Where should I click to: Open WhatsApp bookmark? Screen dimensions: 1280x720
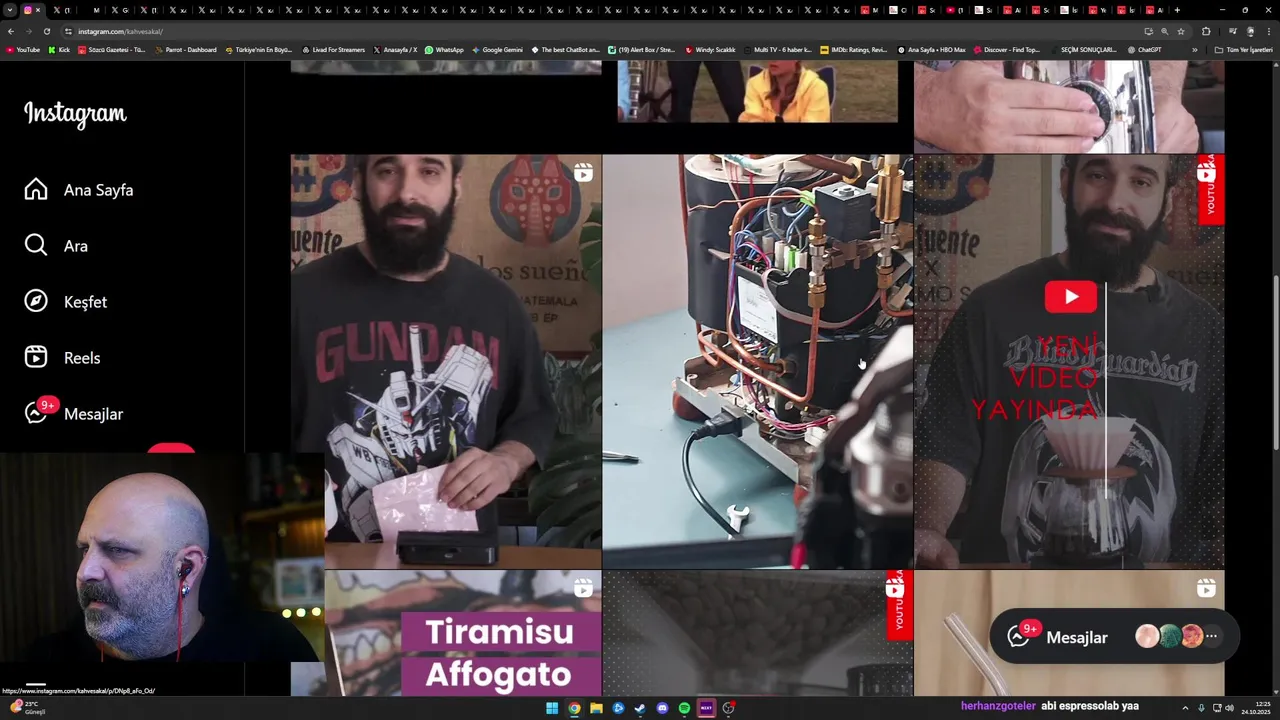click(444, 50)
